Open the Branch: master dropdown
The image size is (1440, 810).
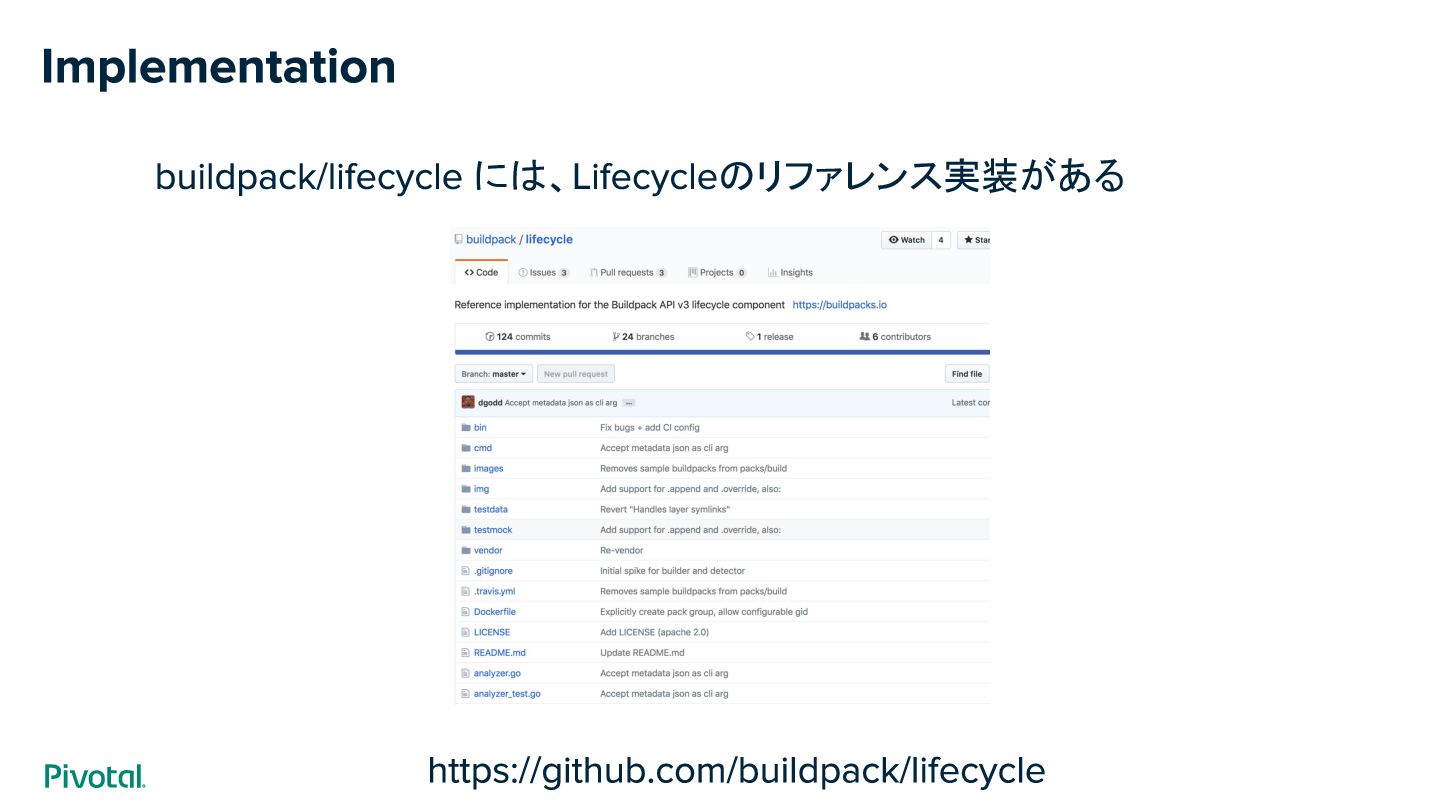[x=494, y=374]
